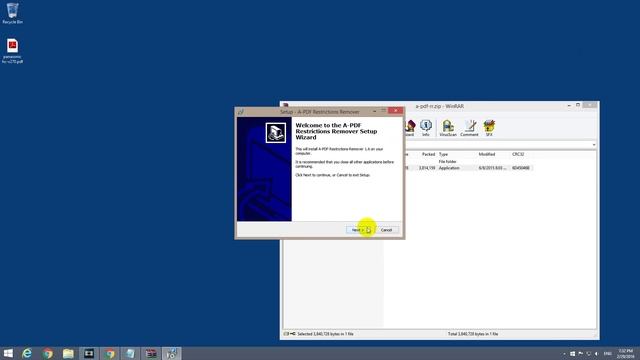Screen dimensions: 640x360
Task: Open File Explorer from the taskbar
Action: pyautogui.click(x=68, y=353)
